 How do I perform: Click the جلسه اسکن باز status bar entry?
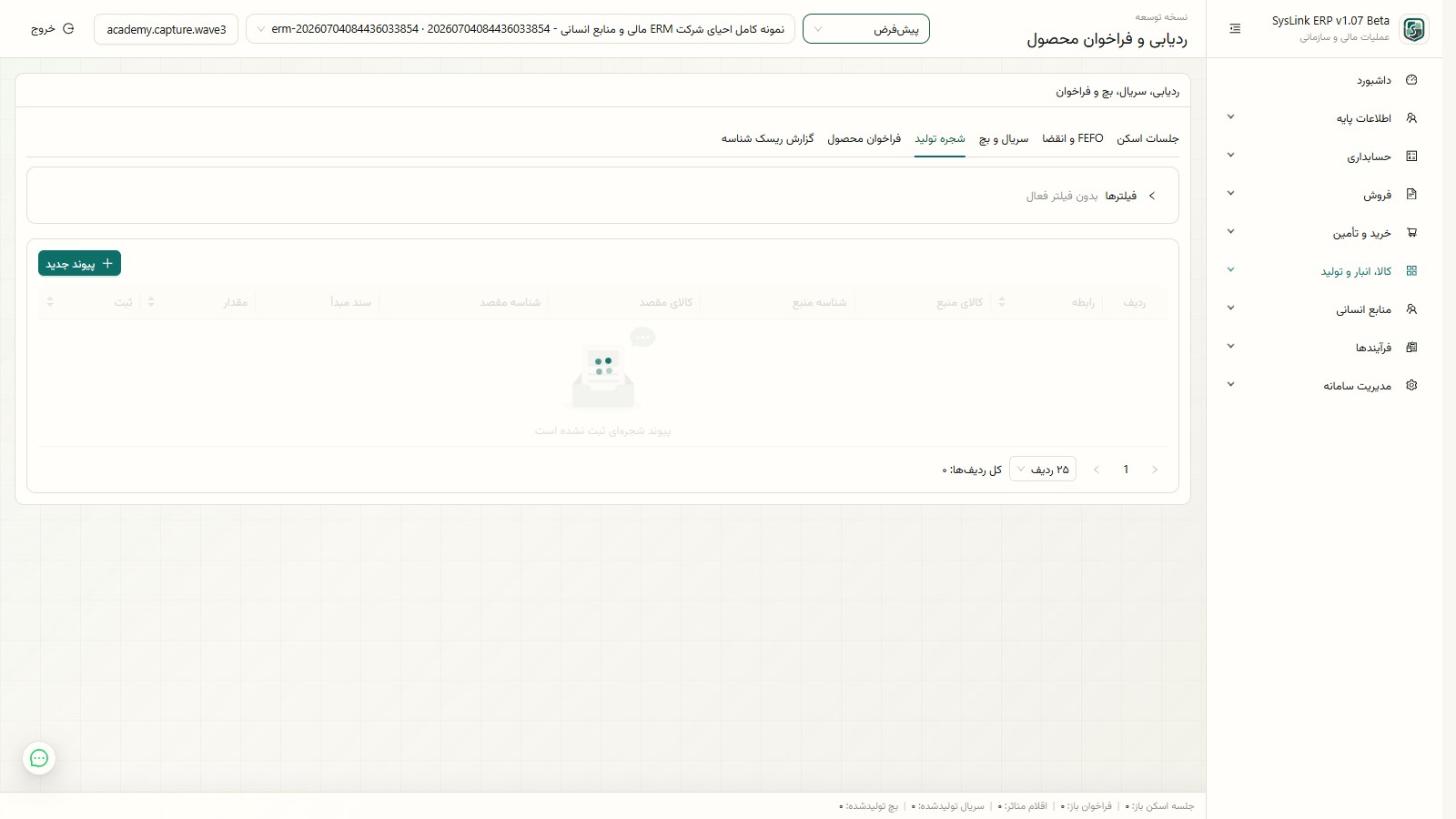point(1160,806)
